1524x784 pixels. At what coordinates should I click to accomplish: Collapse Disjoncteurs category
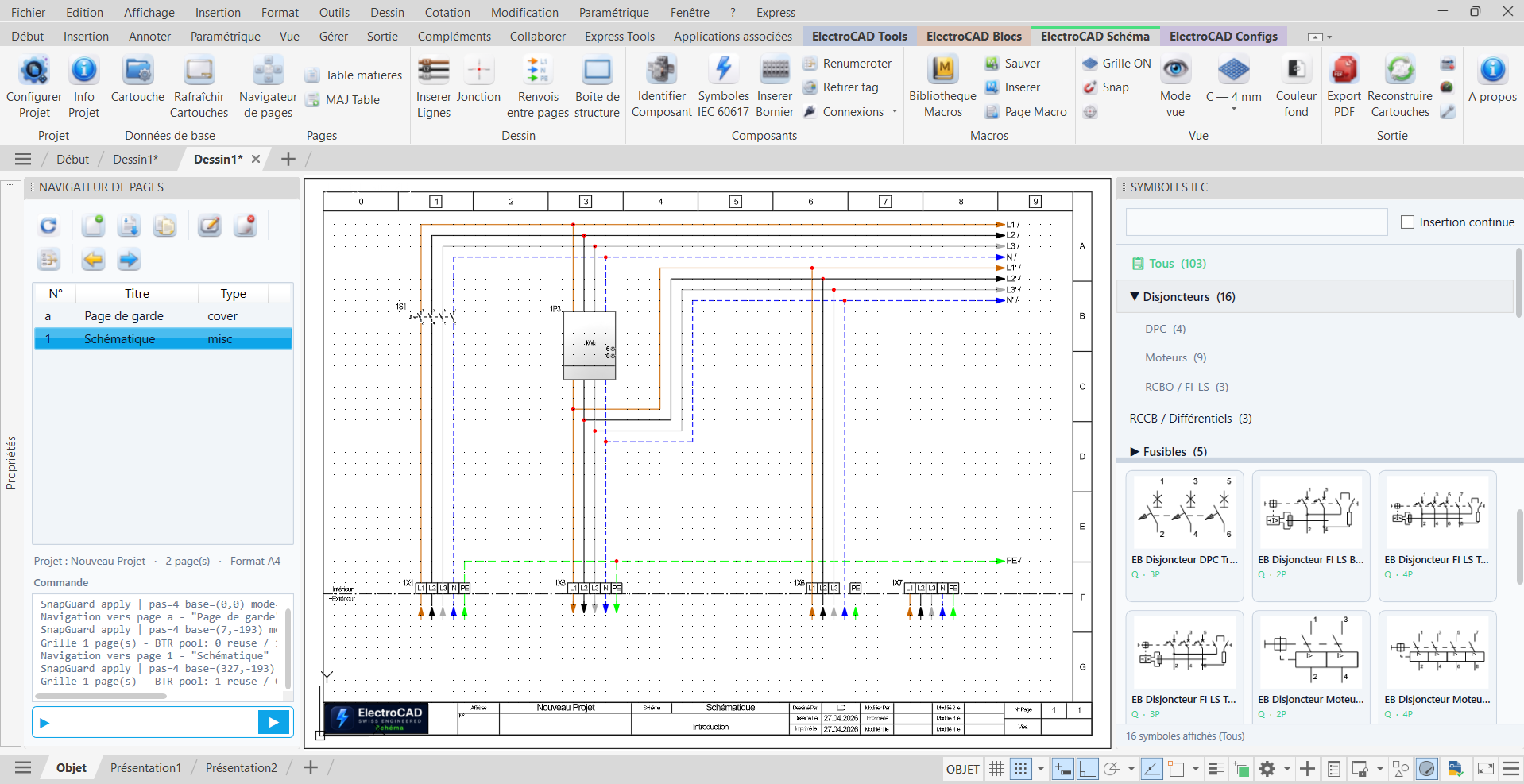(x=1135, y=296)
